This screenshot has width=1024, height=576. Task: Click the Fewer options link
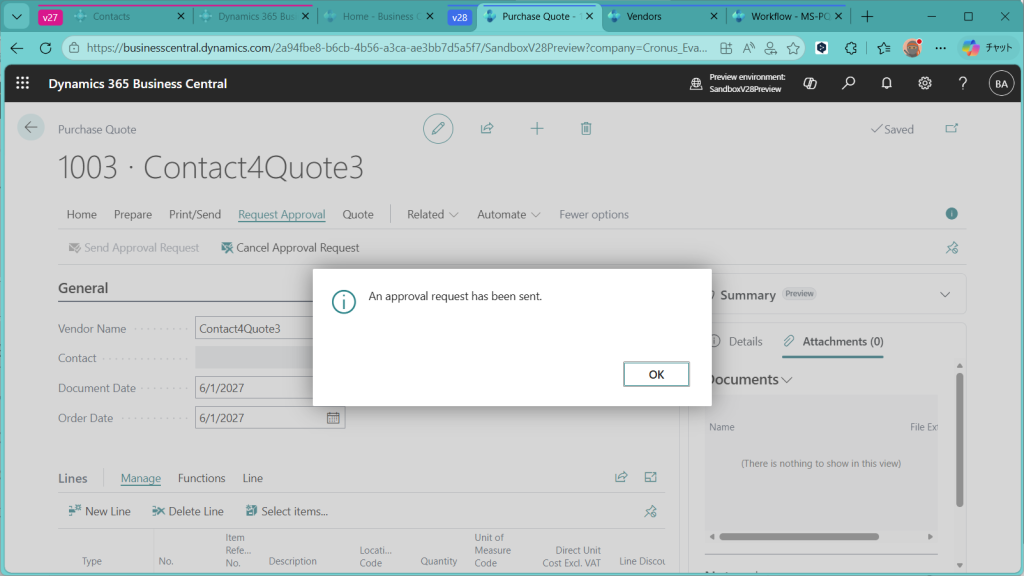pos(594,214)
